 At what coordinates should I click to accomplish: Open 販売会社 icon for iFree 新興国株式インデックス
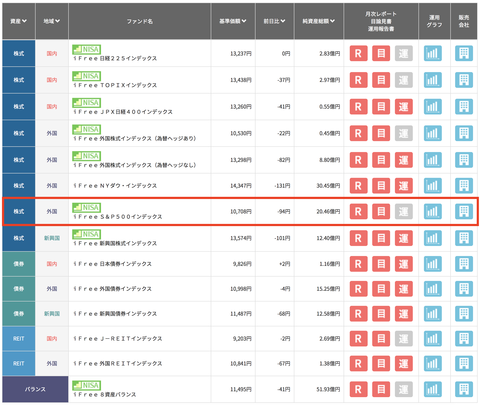(464, 238)
